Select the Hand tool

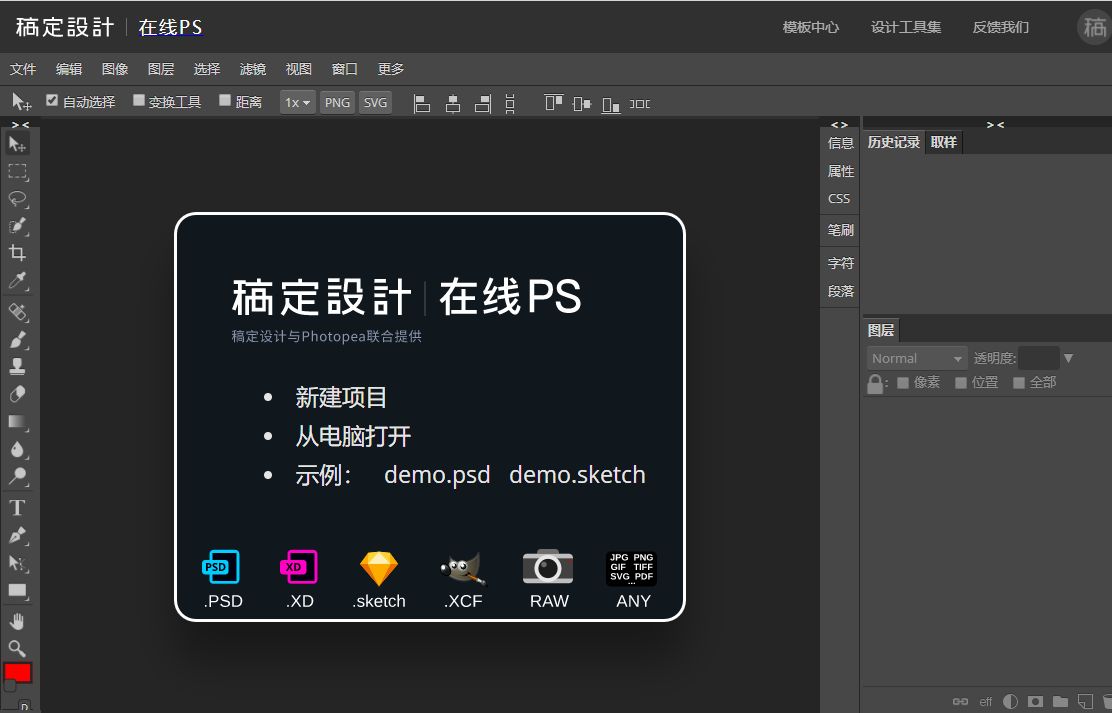coord(18,621)
